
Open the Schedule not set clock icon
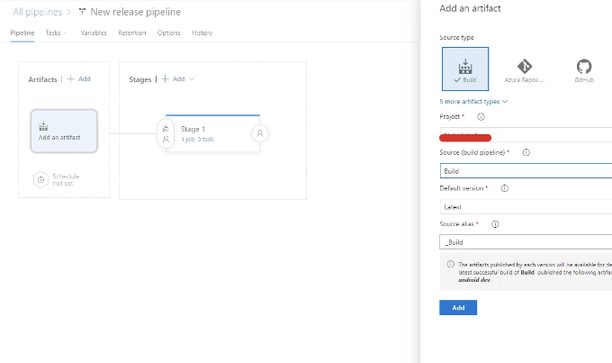(x=41, y=180)
